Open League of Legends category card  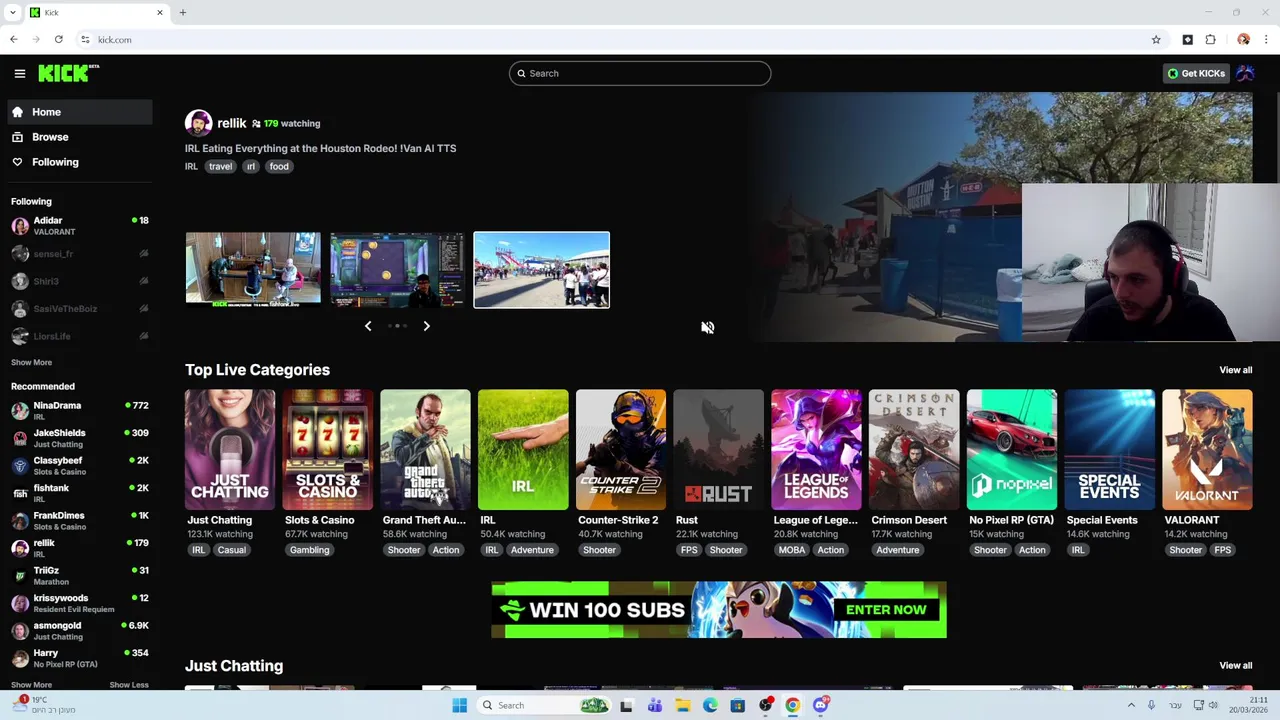(x=816, y=450)
